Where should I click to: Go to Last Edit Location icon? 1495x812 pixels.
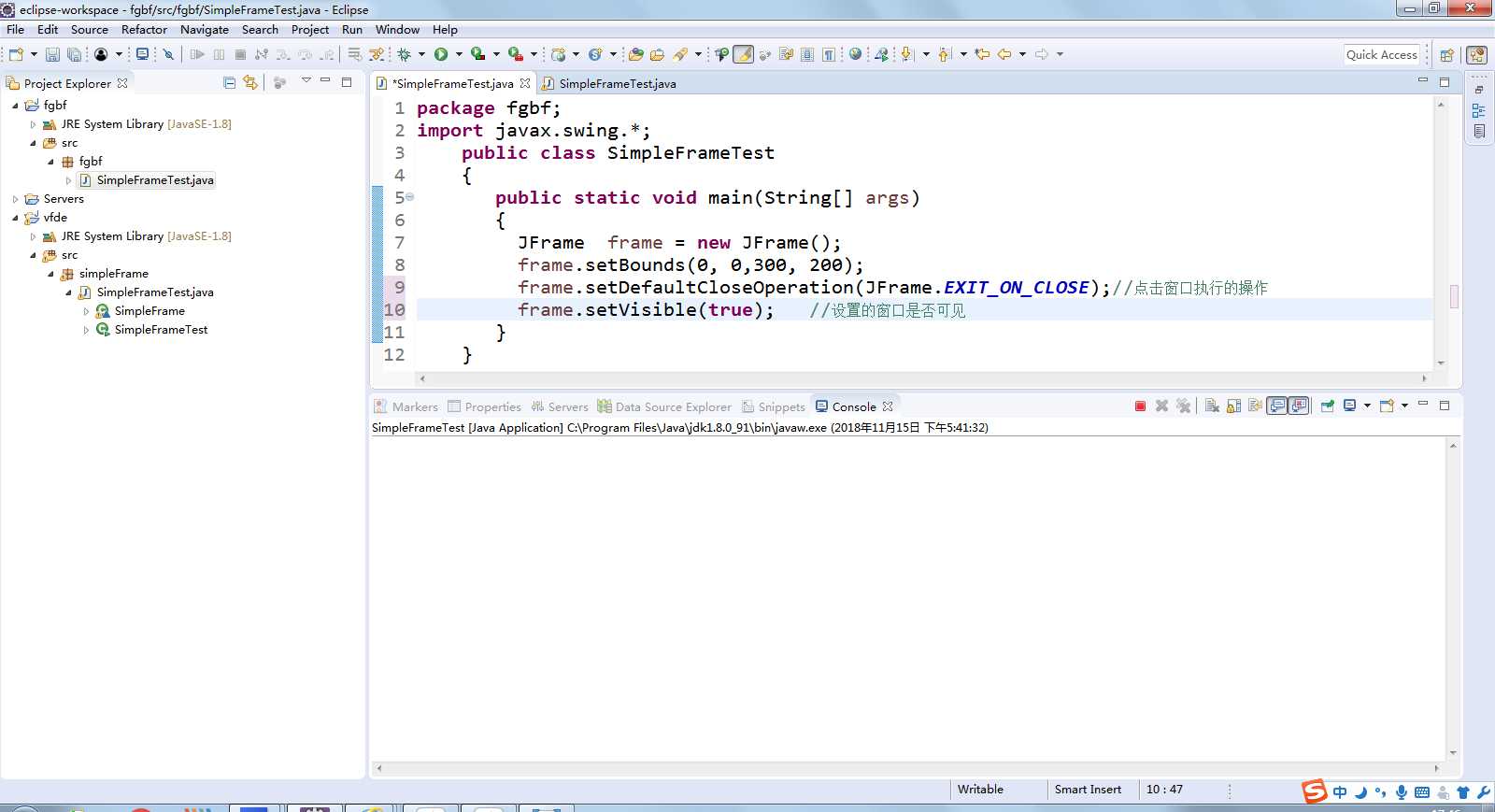(x=982, y=54)
